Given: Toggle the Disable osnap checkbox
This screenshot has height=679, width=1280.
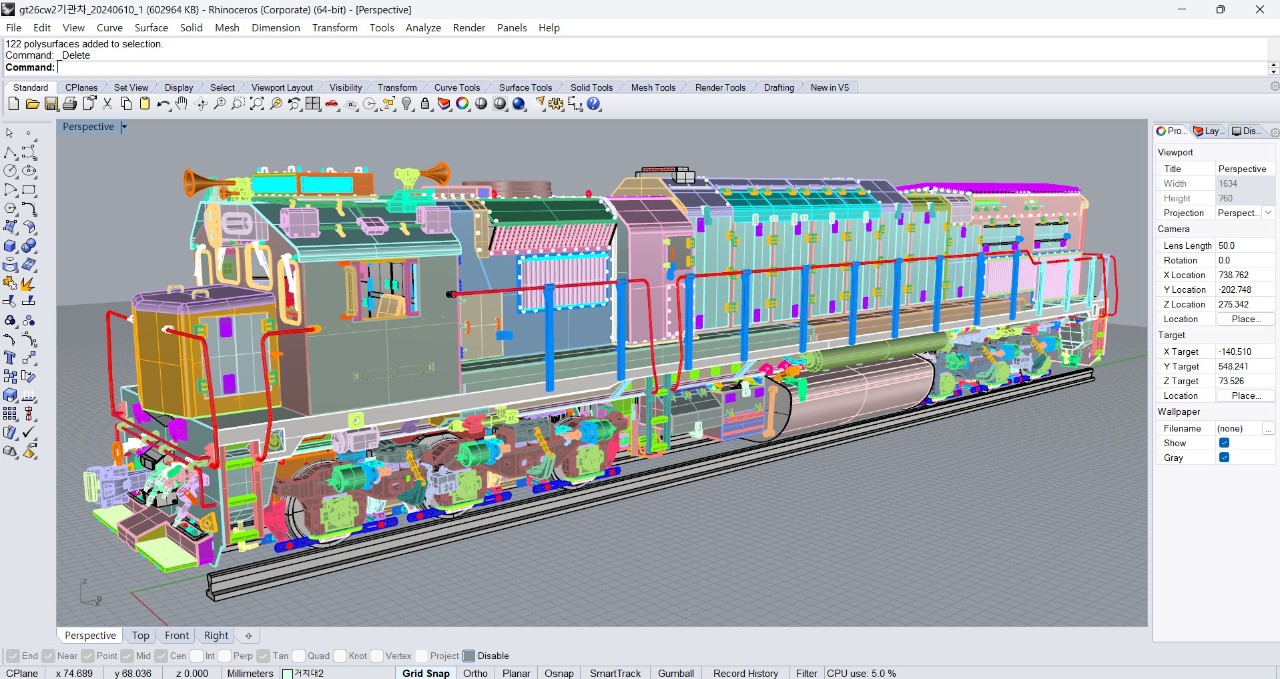Looking at the screenshot, I should click(x=469, y=656).
